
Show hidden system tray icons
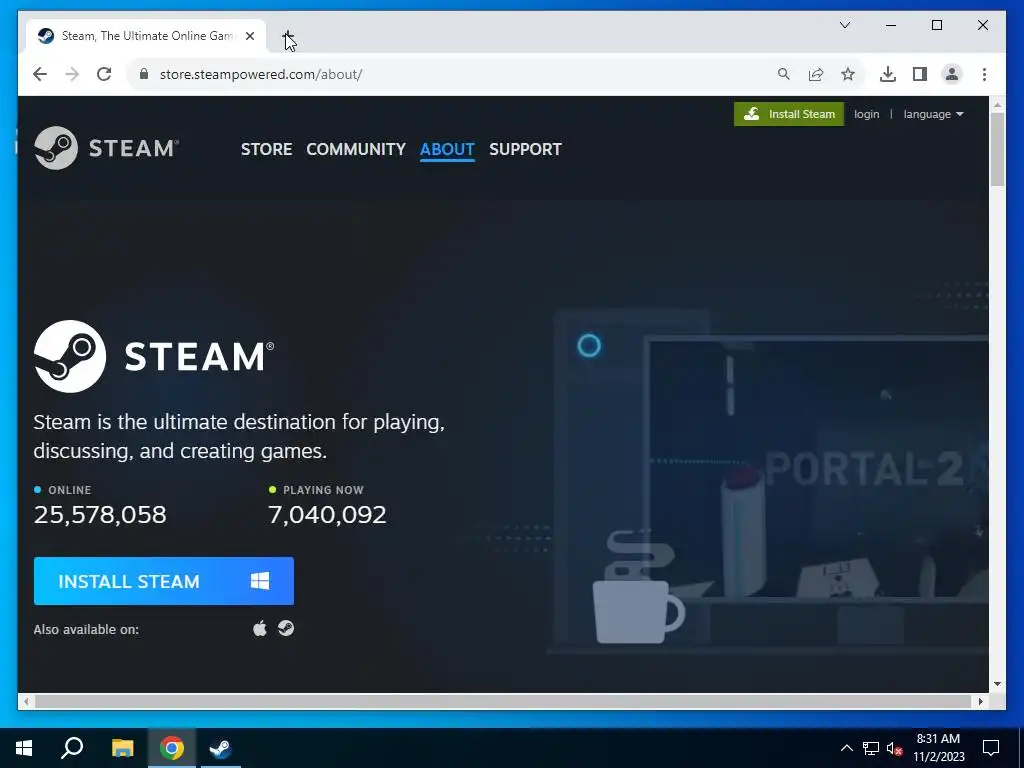coord(846,748)
